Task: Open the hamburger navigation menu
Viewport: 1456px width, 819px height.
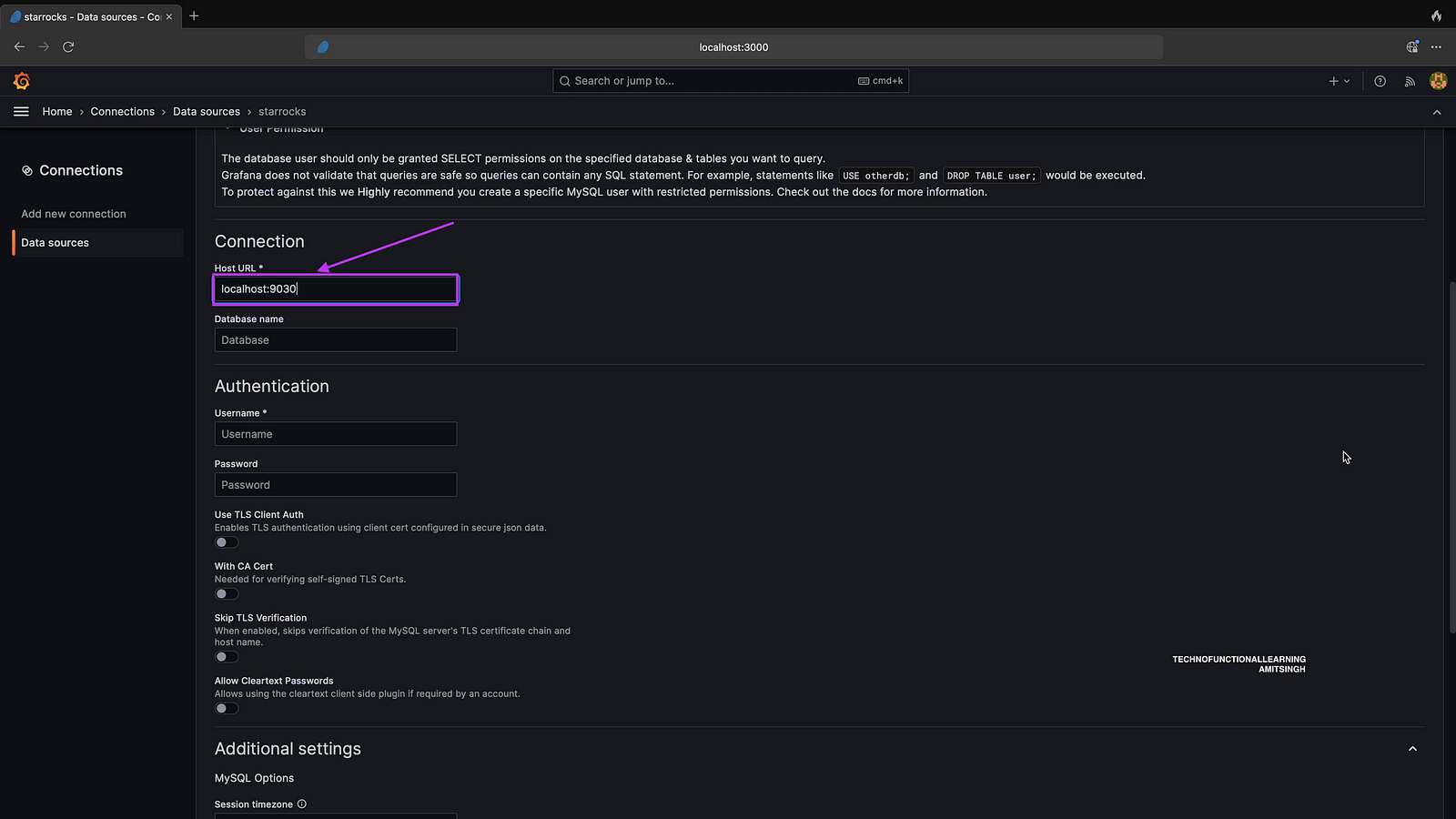Action: tap(22, 112)
